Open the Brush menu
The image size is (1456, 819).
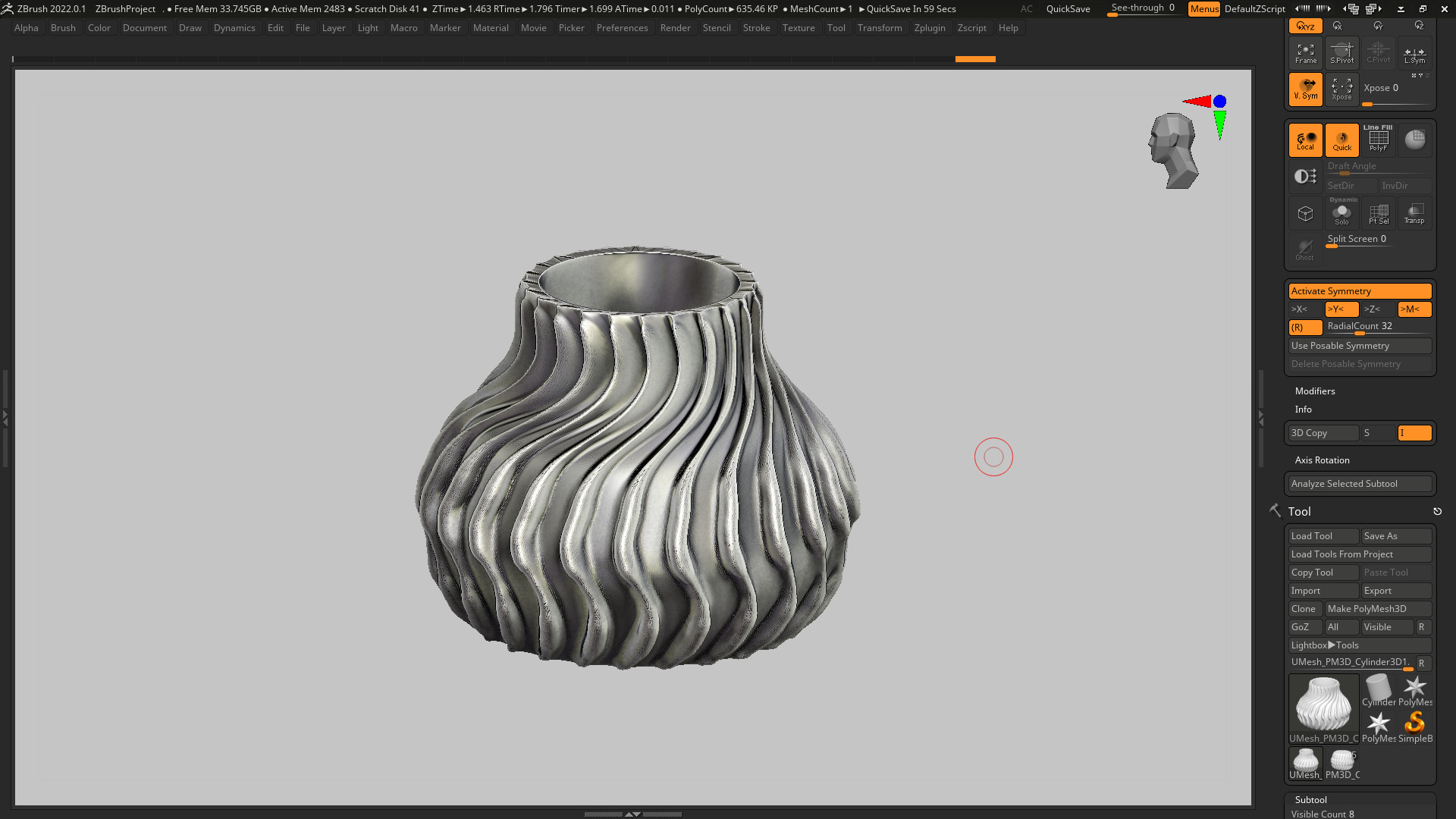click(x=63, y=28)
